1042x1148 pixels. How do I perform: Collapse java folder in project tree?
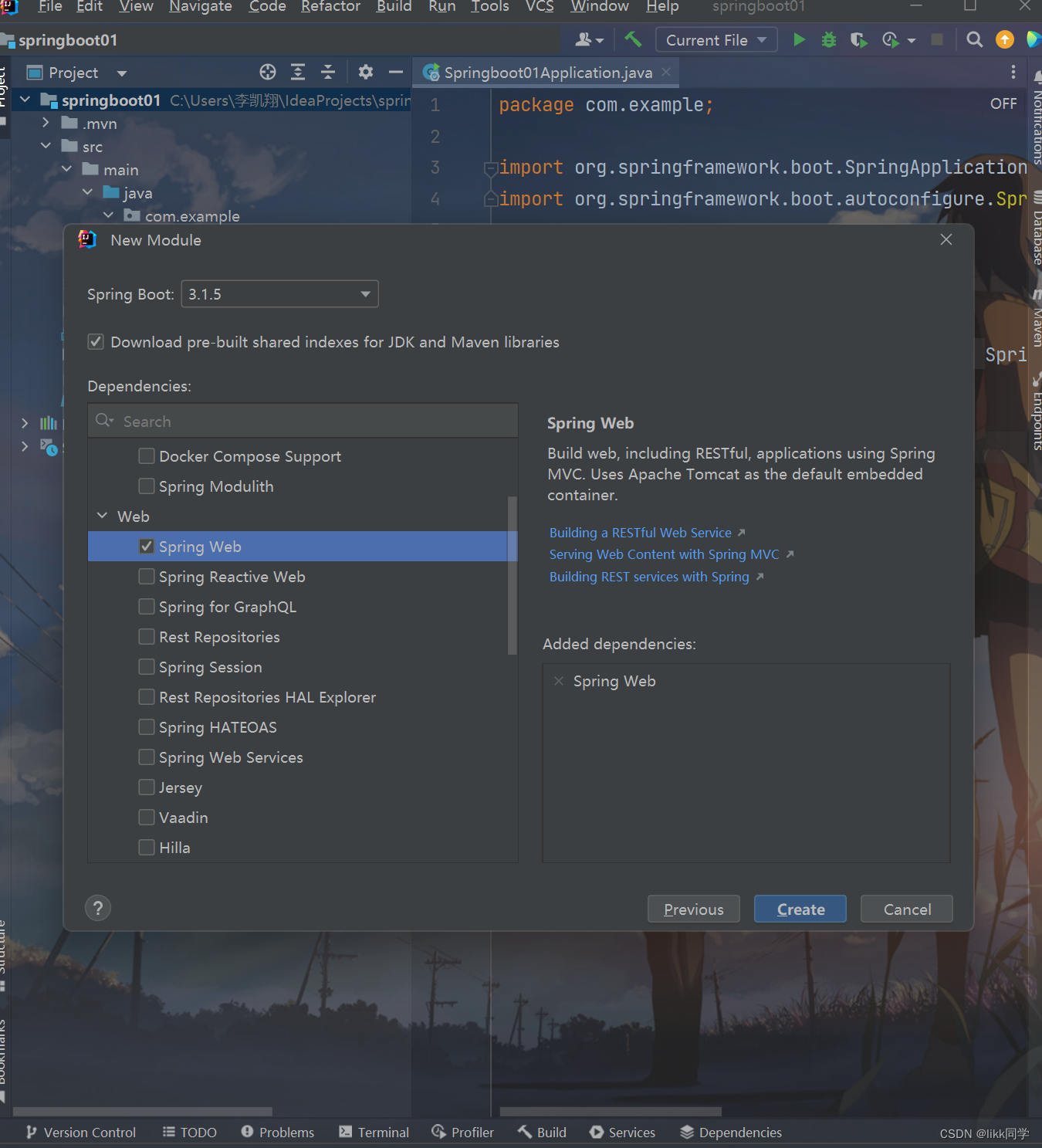(87, 192)
